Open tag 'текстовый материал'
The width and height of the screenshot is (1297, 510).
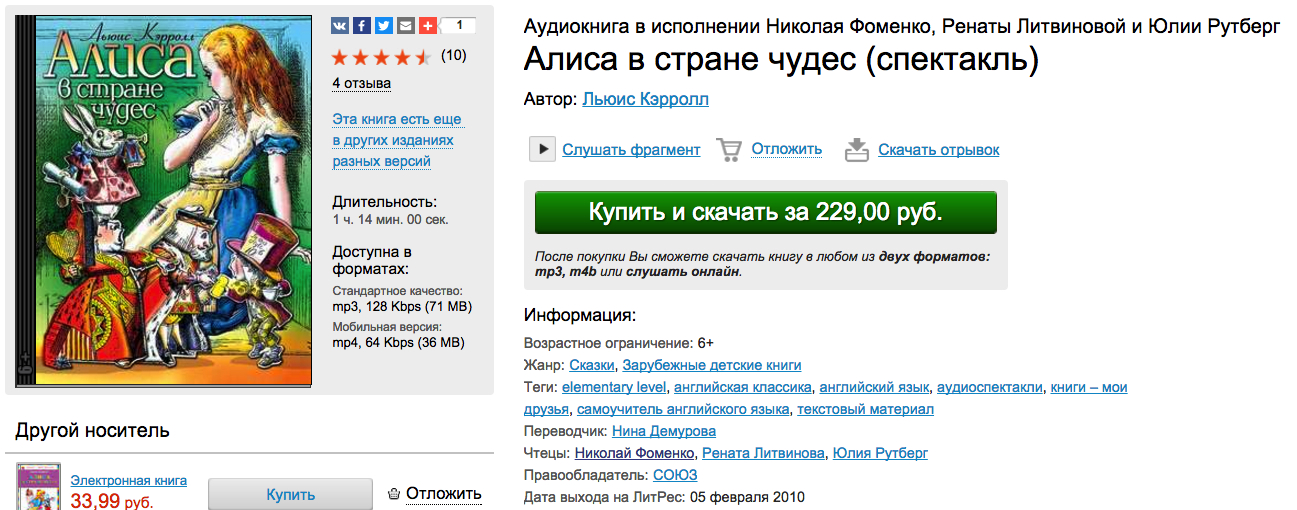(x=865, y=409)
